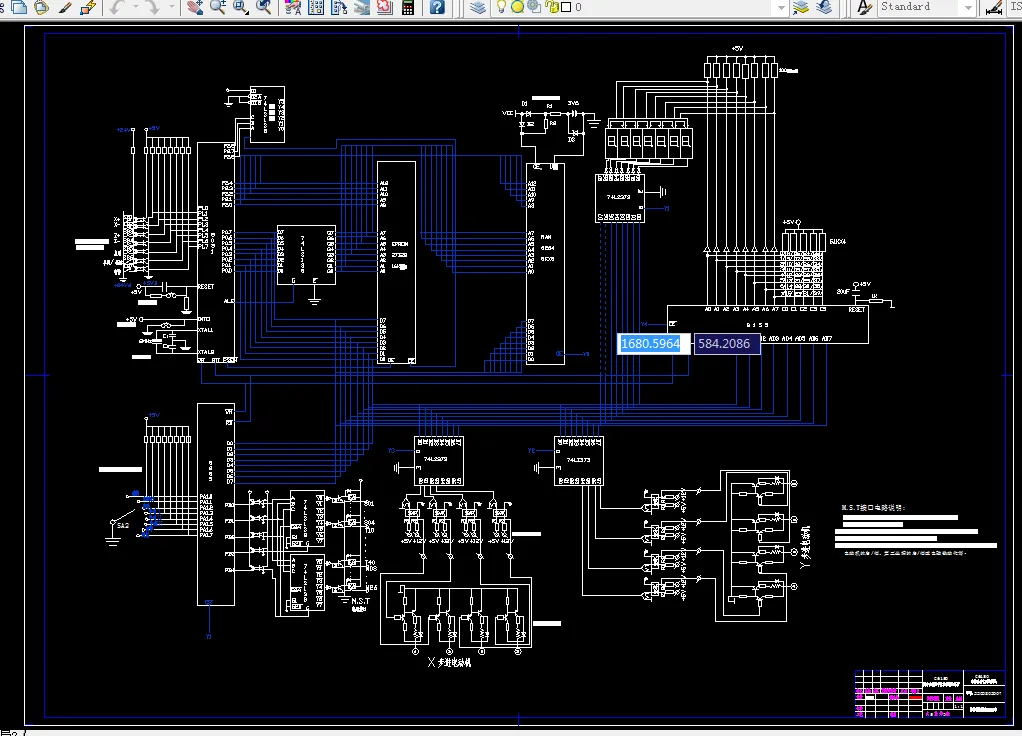Viewport: 1022px width, 736px height.
Task: Click the Y coordinate field 584.2086
Action: [727, 344]
